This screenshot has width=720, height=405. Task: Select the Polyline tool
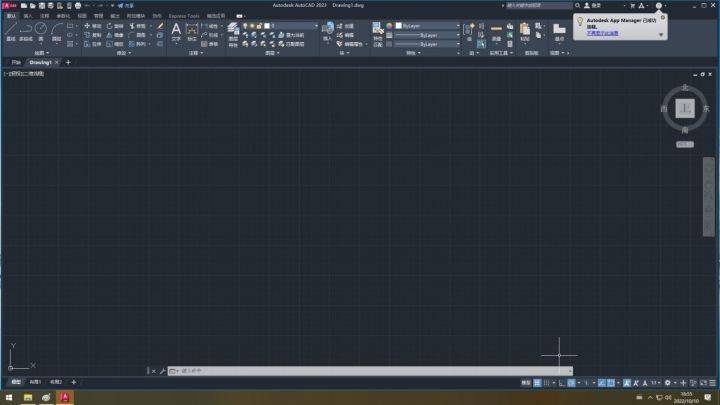click(x=26, y=31)
